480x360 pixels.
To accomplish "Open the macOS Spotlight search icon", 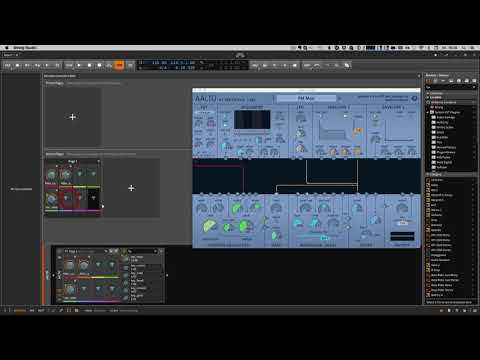I will tap(464, 48).
